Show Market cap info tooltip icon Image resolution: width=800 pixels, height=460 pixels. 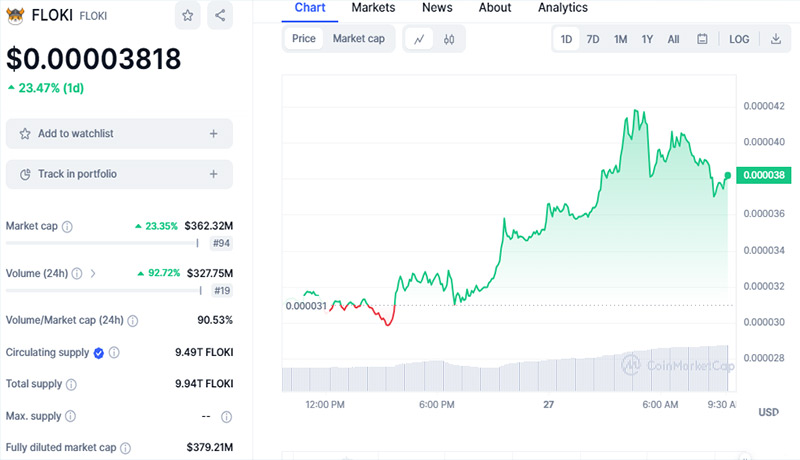click(x=67, y=226)
